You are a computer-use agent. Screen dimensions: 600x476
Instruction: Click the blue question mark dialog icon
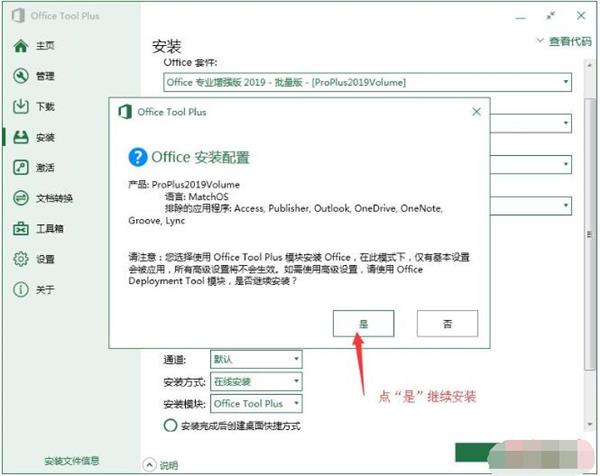coord(139,157)
